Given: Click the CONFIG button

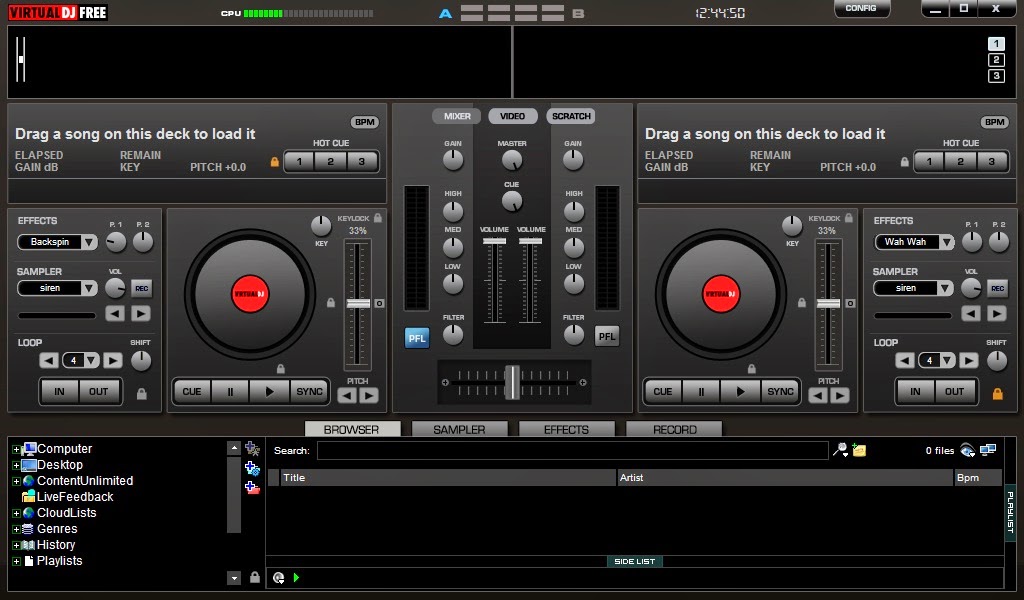Looking at the screenshot, I should click(x=861, y=8).
